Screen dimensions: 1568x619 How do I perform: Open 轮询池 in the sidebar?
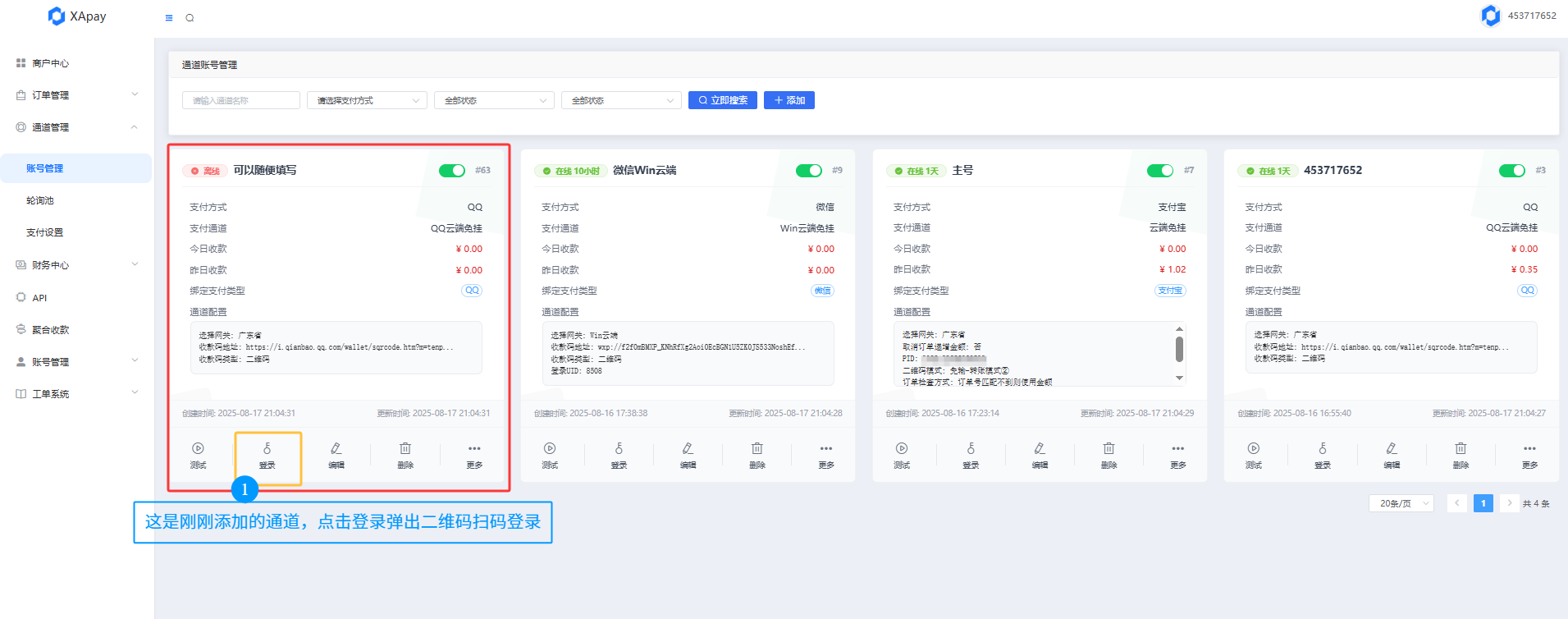coord(40,200)
